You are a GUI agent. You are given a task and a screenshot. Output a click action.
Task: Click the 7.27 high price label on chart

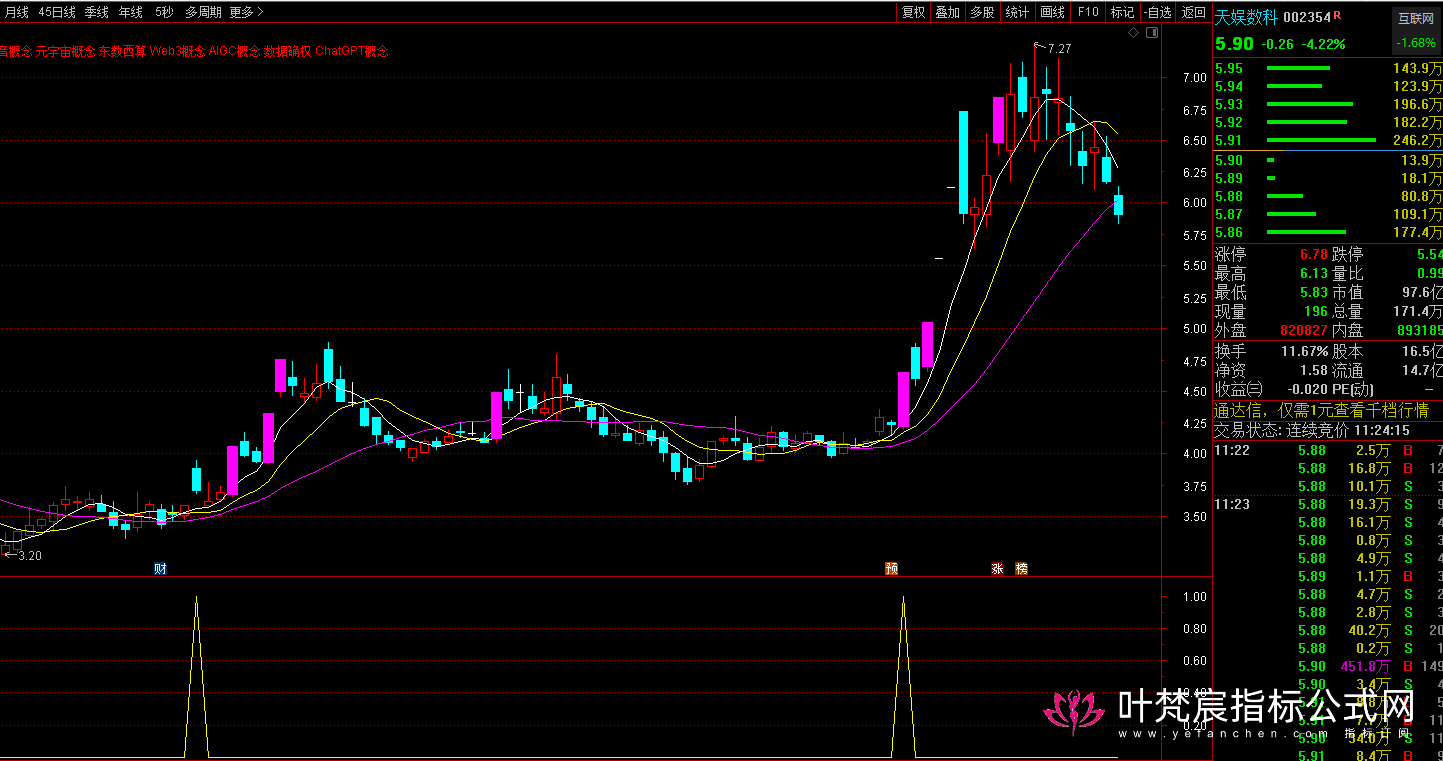click(x=1059, y=48)
